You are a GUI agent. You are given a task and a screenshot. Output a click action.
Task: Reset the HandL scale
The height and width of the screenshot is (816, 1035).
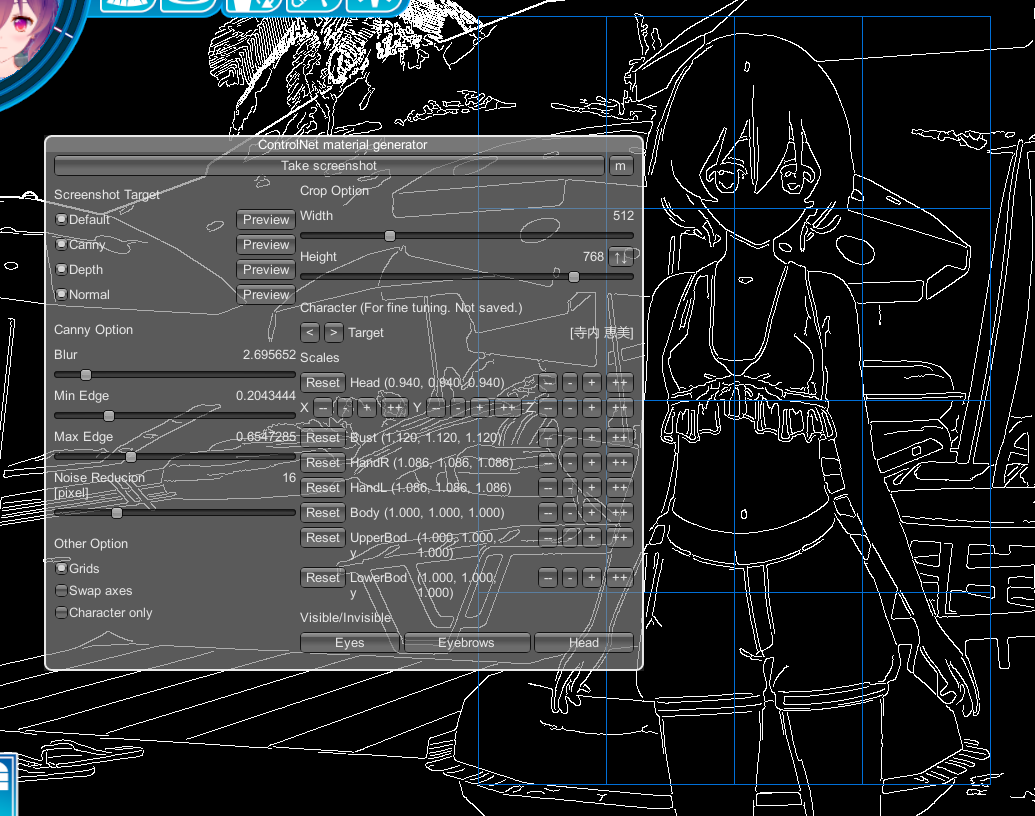point(323,488)
